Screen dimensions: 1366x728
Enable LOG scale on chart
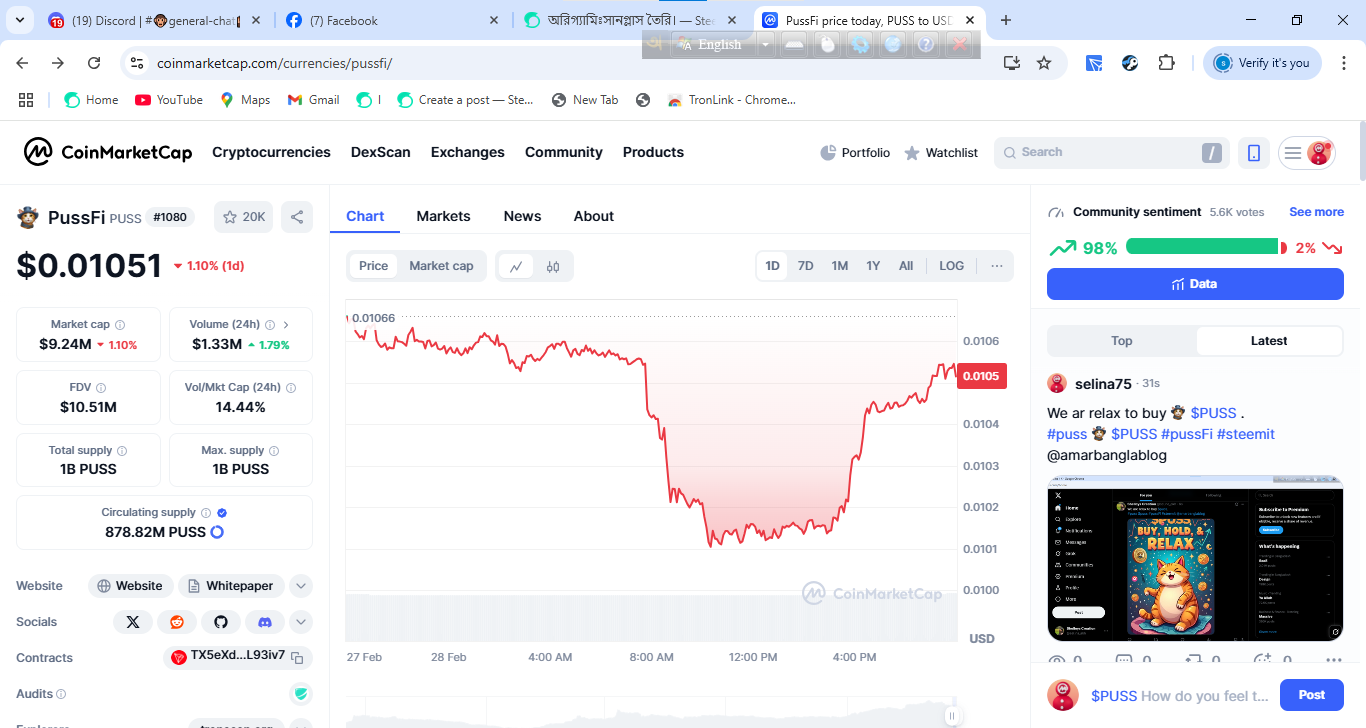(x=952, y=266)
